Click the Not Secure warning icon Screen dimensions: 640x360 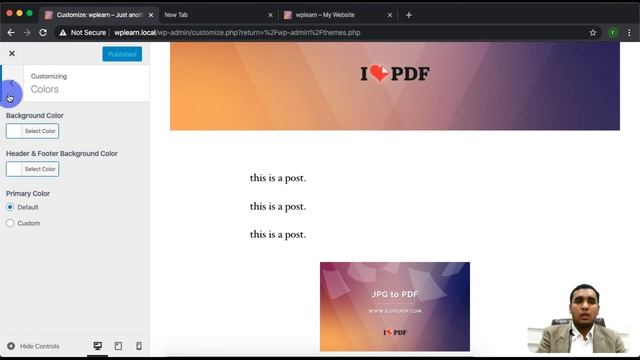tap(62, 33)
